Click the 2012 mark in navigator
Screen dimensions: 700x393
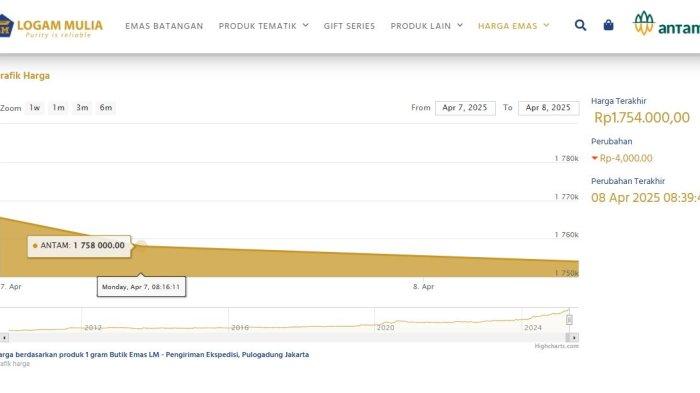93,327
